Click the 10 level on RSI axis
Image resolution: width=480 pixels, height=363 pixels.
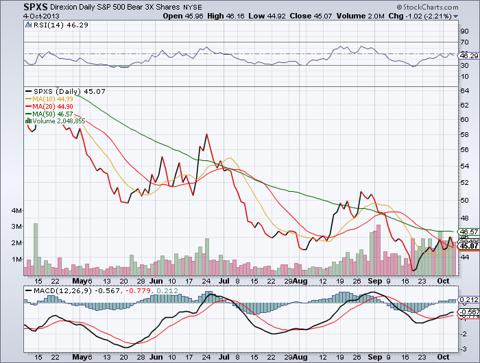point(465,77)
